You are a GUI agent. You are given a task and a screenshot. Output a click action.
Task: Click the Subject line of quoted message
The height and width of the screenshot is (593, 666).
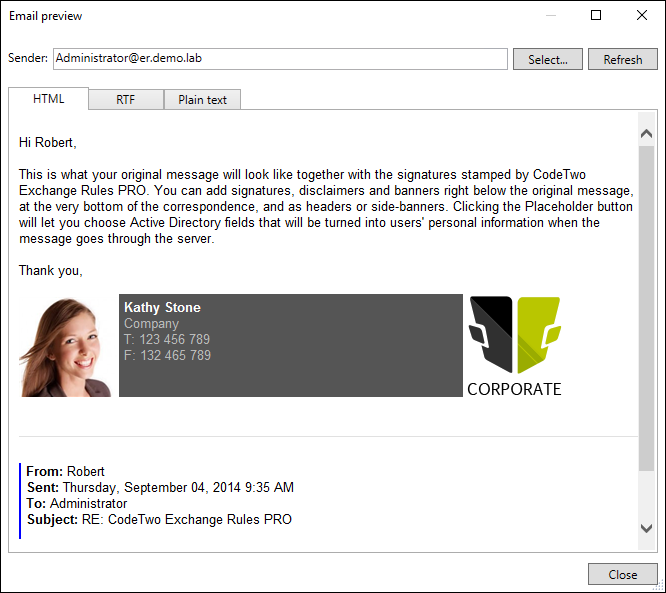(x=159, y=520)
